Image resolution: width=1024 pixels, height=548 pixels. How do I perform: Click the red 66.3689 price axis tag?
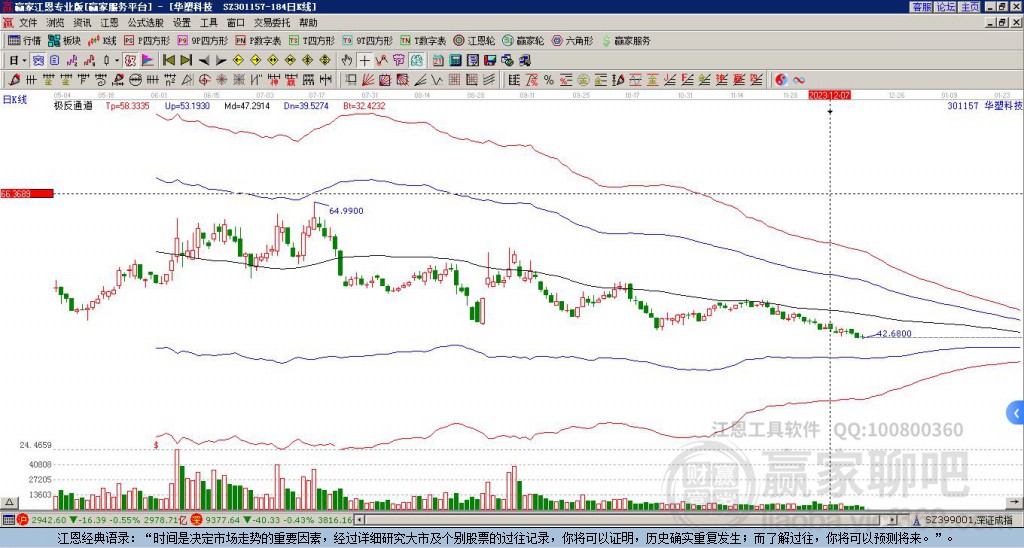coord(27,194)
